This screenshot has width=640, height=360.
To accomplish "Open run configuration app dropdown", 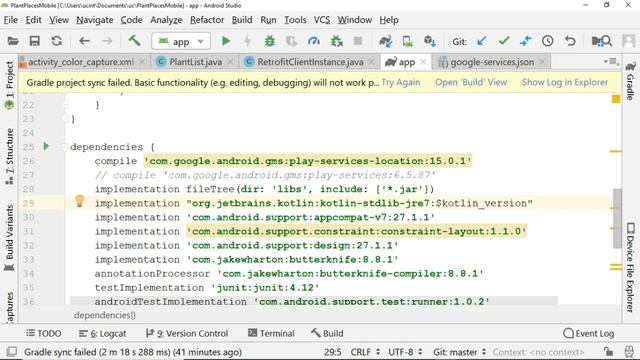I will point(181,41).
